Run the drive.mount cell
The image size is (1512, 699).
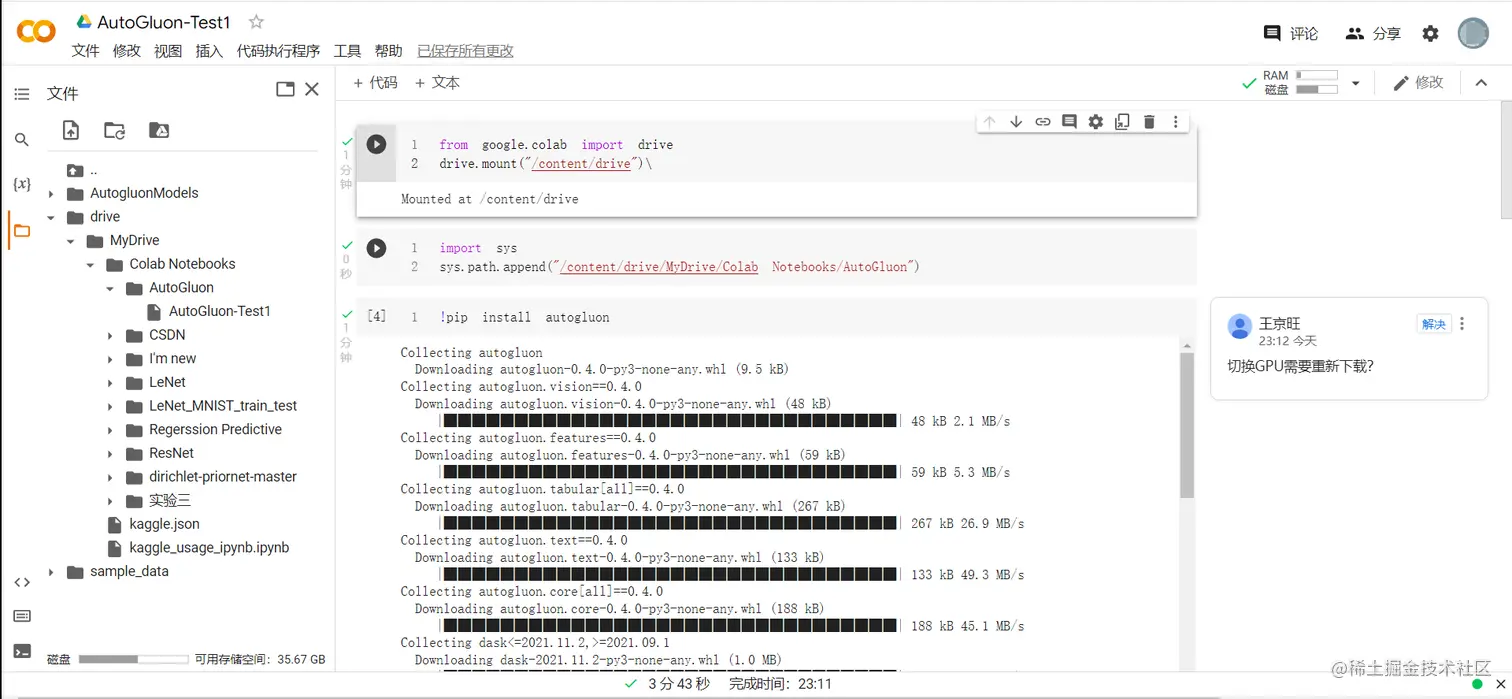376,144
